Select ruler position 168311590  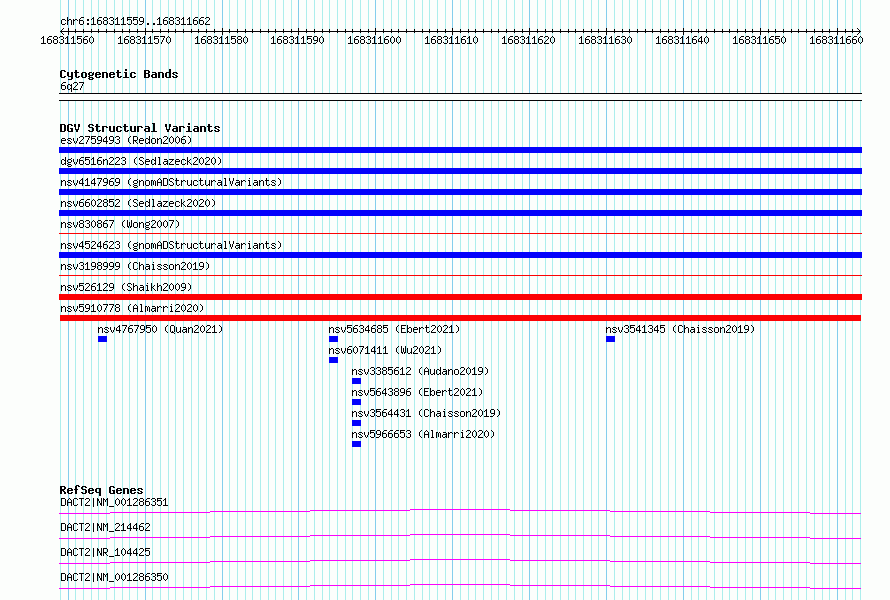[x=297, y=40]
